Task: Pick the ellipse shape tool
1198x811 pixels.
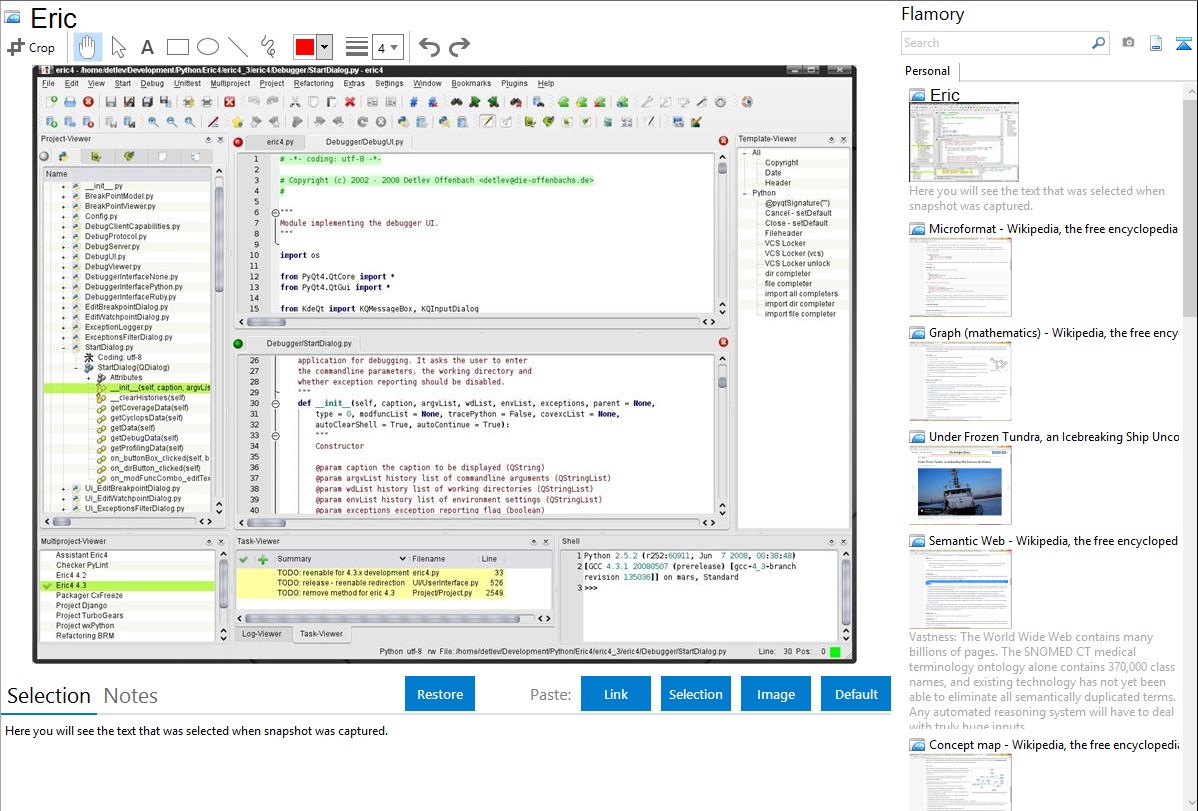Action: (207, 47)
